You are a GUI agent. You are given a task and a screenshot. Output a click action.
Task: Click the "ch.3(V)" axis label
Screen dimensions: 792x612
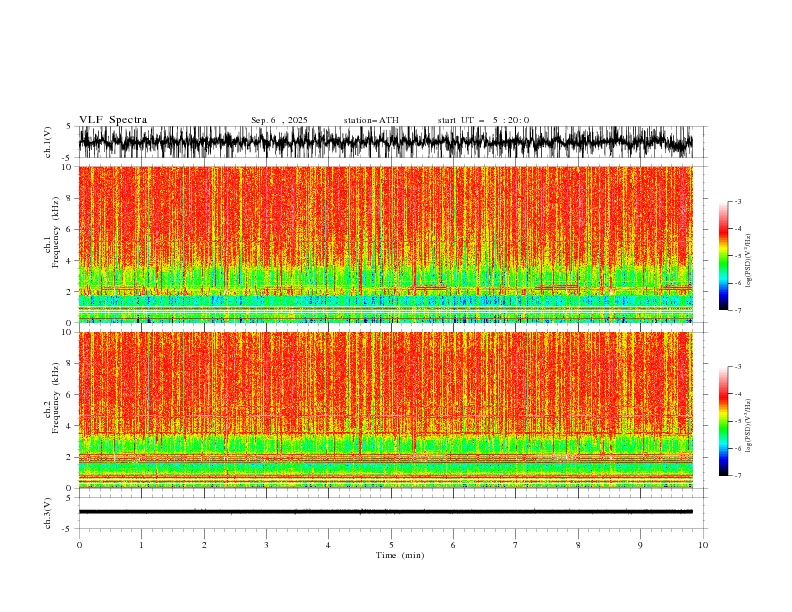click(48, 513)
